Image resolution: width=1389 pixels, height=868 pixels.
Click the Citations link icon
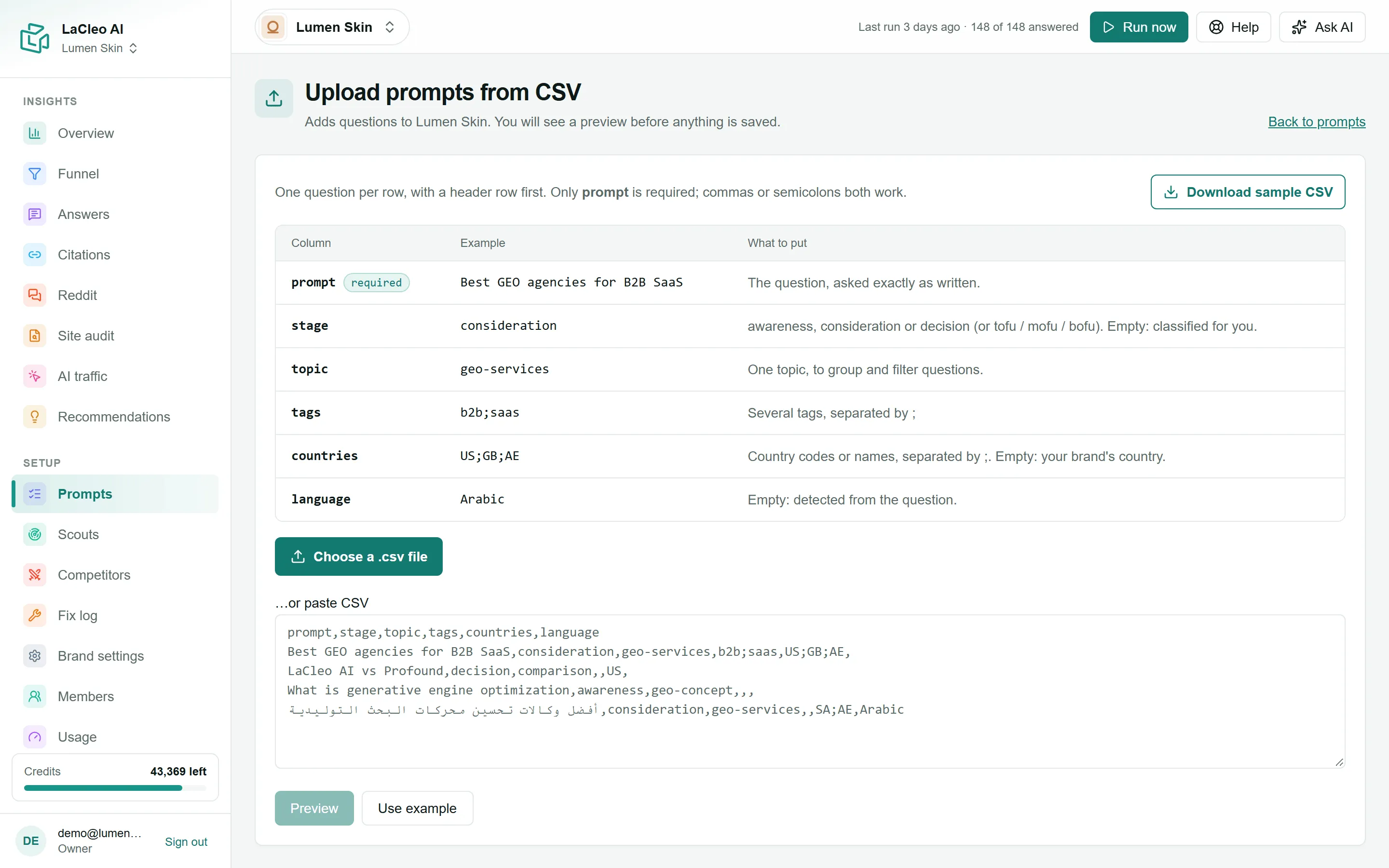34,254
